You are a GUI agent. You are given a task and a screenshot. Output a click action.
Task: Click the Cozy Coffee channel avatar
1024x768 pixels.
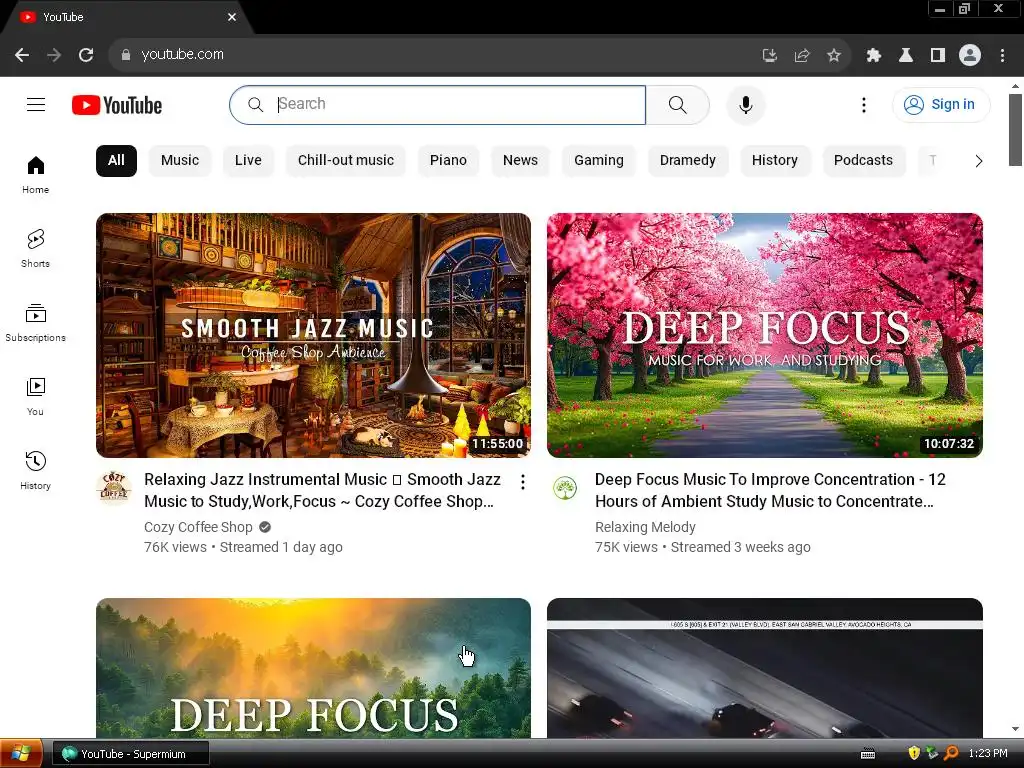coord(114,488)
